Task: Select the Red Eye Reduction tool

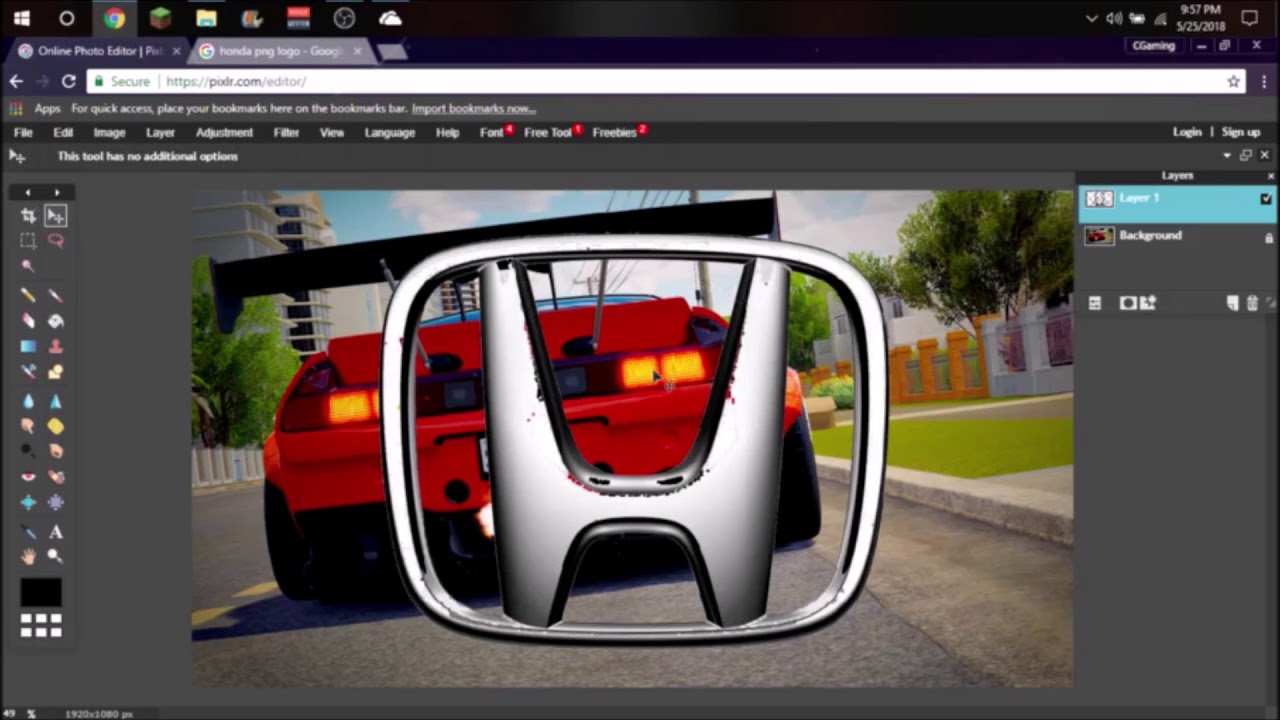Action: 28,477
